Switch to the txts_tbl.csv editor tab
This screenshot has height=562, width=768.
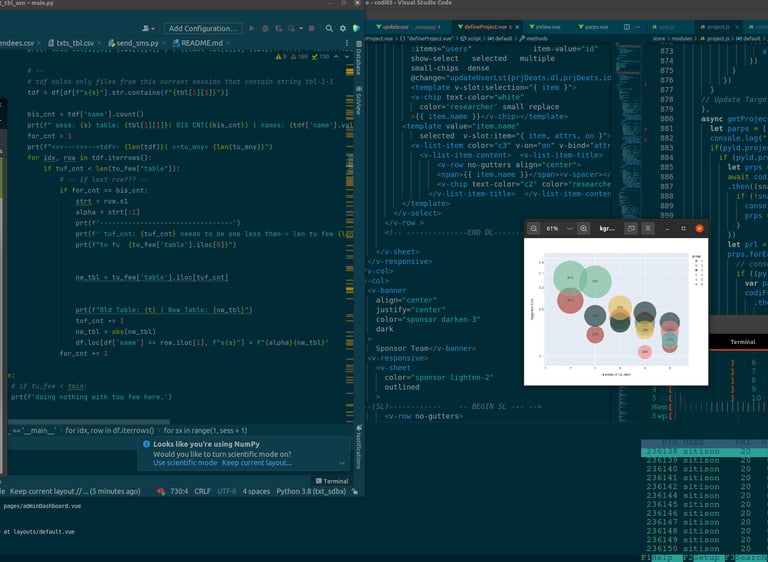75,43
